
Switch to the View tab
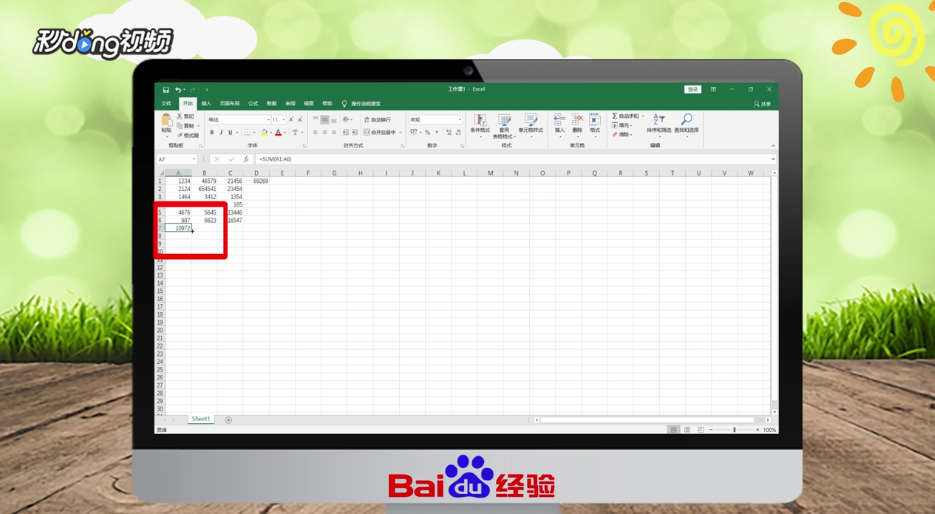[308, 104]
